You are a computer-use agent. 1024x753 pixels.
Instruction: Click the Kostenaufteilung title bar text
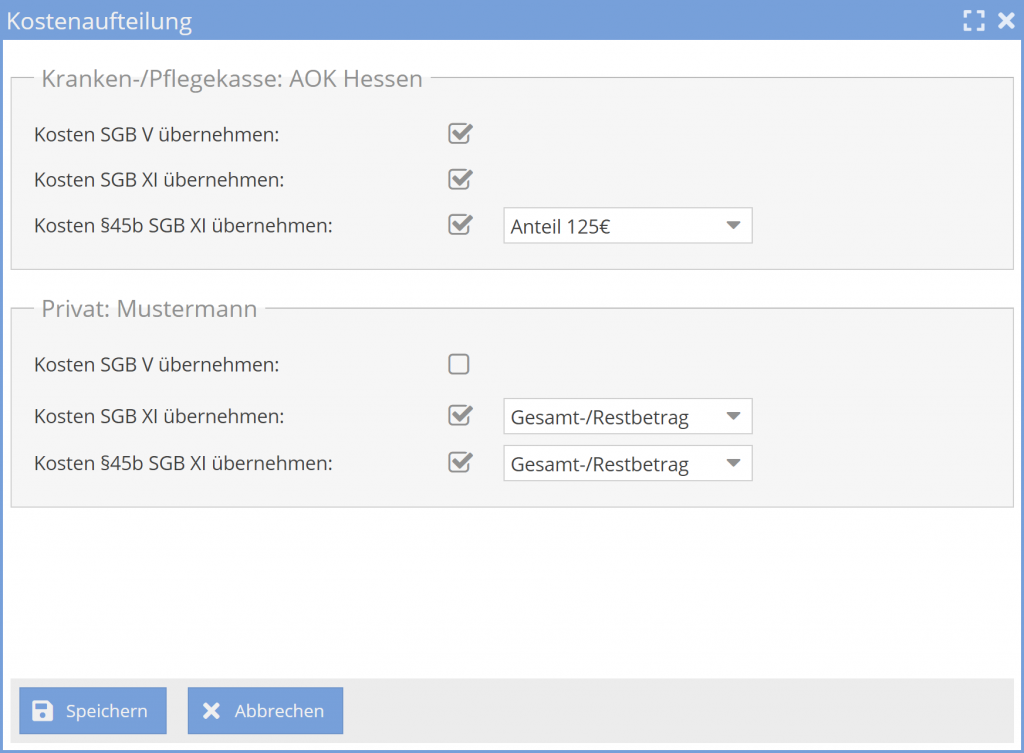[x=99, y=20]
